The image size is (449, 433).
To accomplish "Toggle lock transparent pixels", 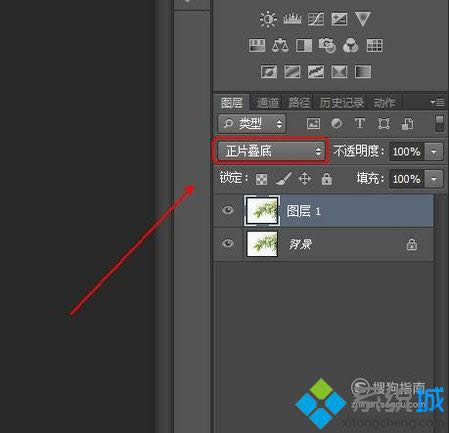I will 261,179.
